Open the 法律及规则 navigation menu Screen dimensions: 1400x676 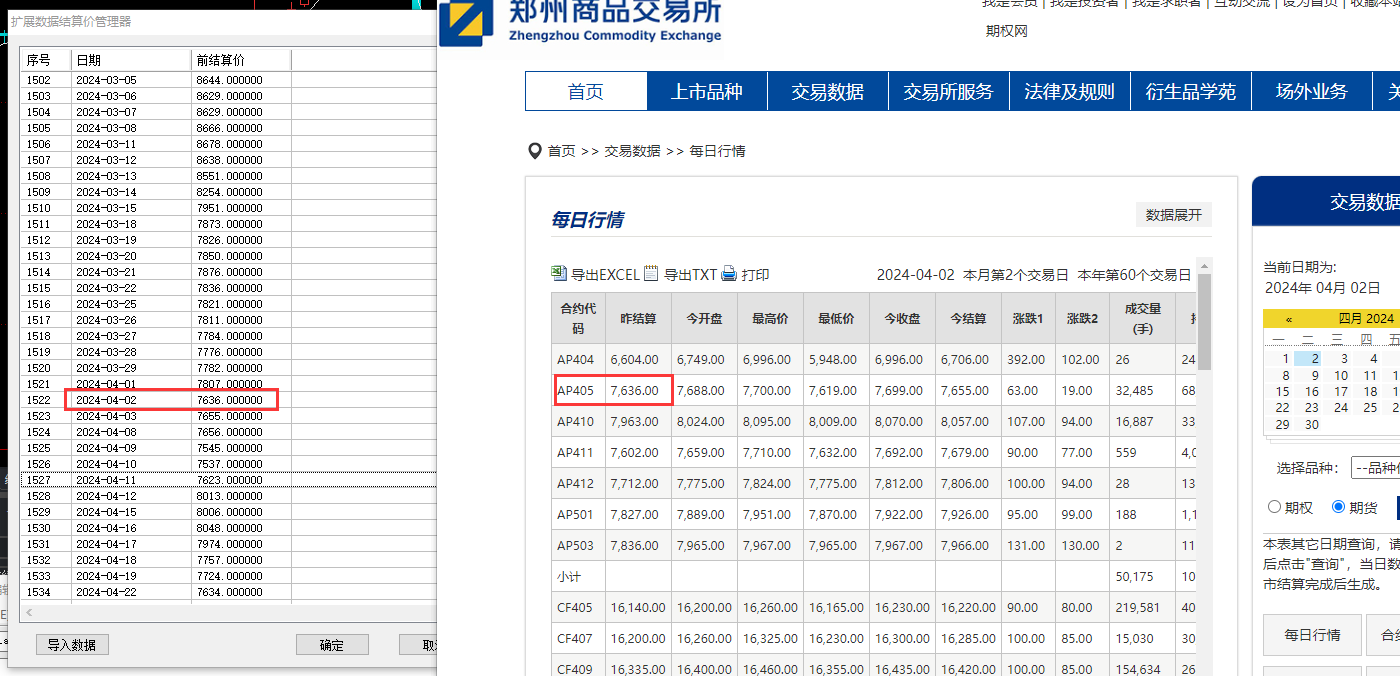(1069, 91)
